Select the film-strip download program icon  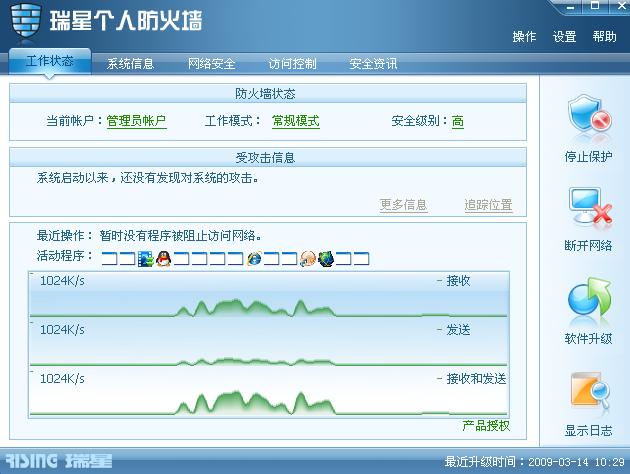(x=145, y=259)
